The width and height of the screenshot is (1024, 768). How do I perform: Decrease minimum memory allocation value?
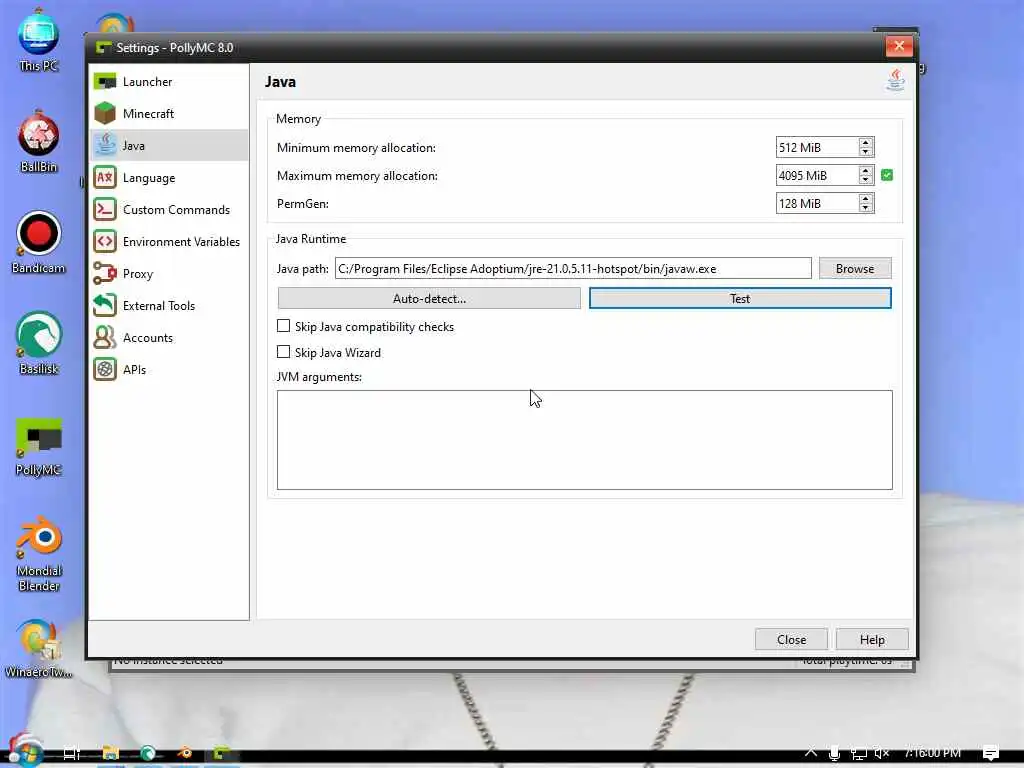[865, 152]
